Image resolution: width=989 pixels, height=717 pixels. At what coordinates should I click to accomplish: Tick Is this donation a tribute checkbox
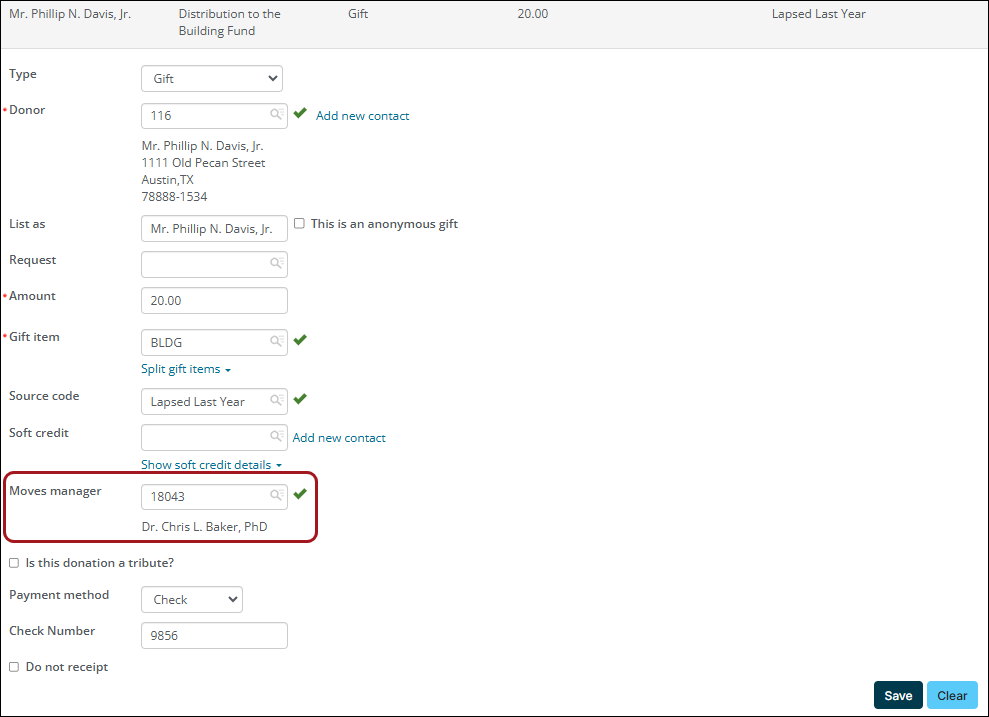(x=14, y=563)
